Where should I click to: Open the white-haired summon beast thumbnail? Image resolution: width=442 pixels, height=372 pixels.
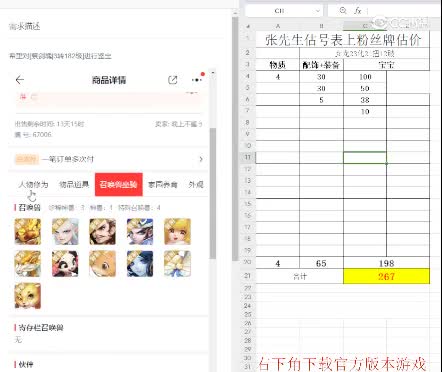pyautogui.click(x=65, y=232)
